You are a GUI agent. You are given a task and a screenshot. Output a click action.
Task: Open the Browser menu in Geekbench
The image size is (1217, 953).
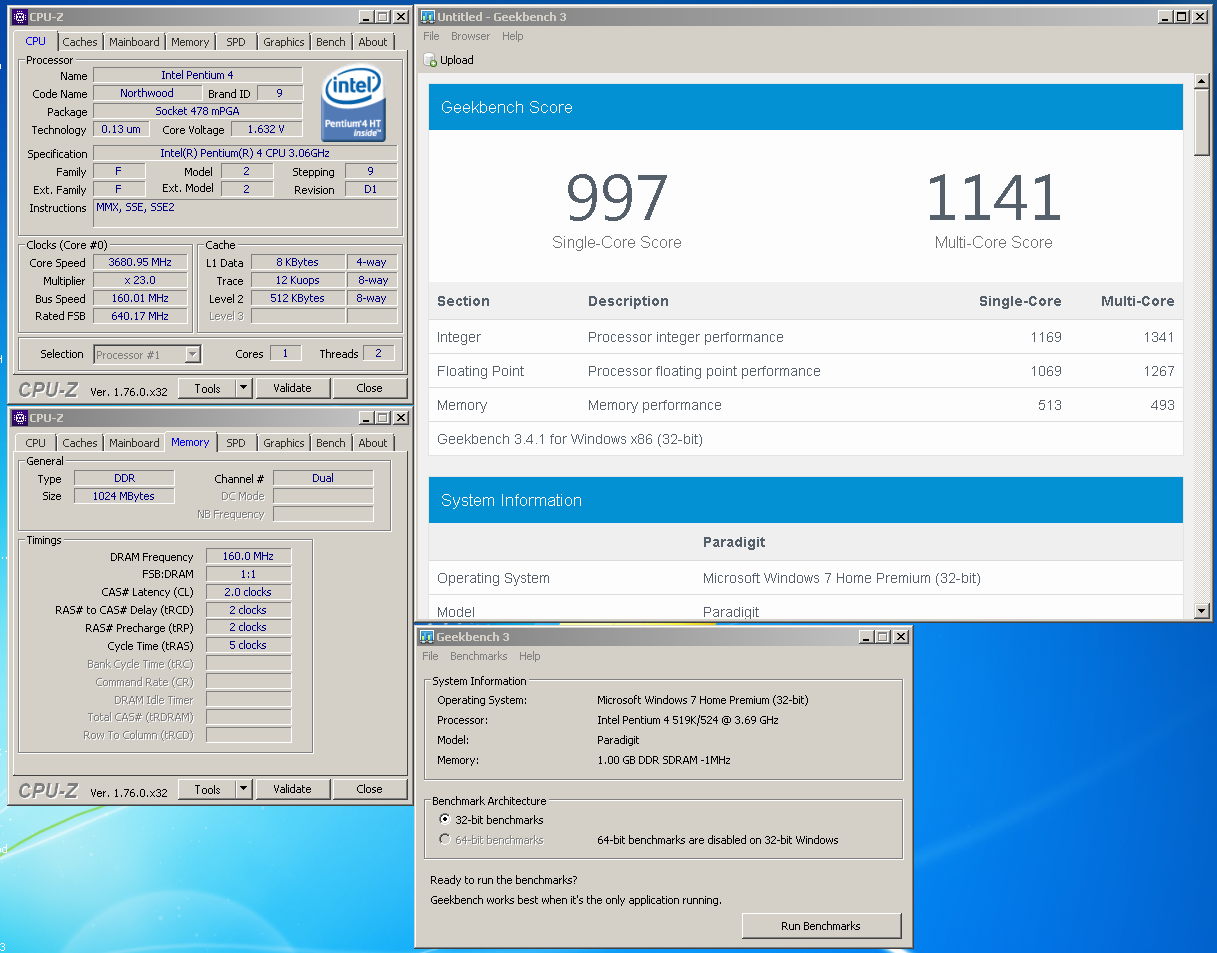(x=470, y=36)
